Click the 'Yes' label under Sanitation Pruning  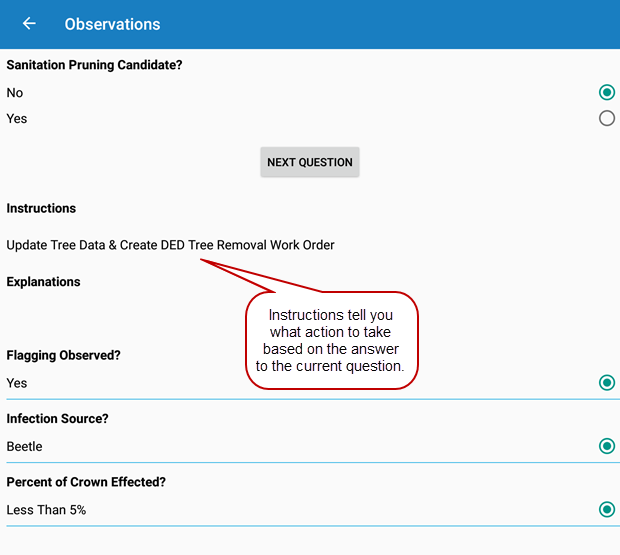click(17, 119)
